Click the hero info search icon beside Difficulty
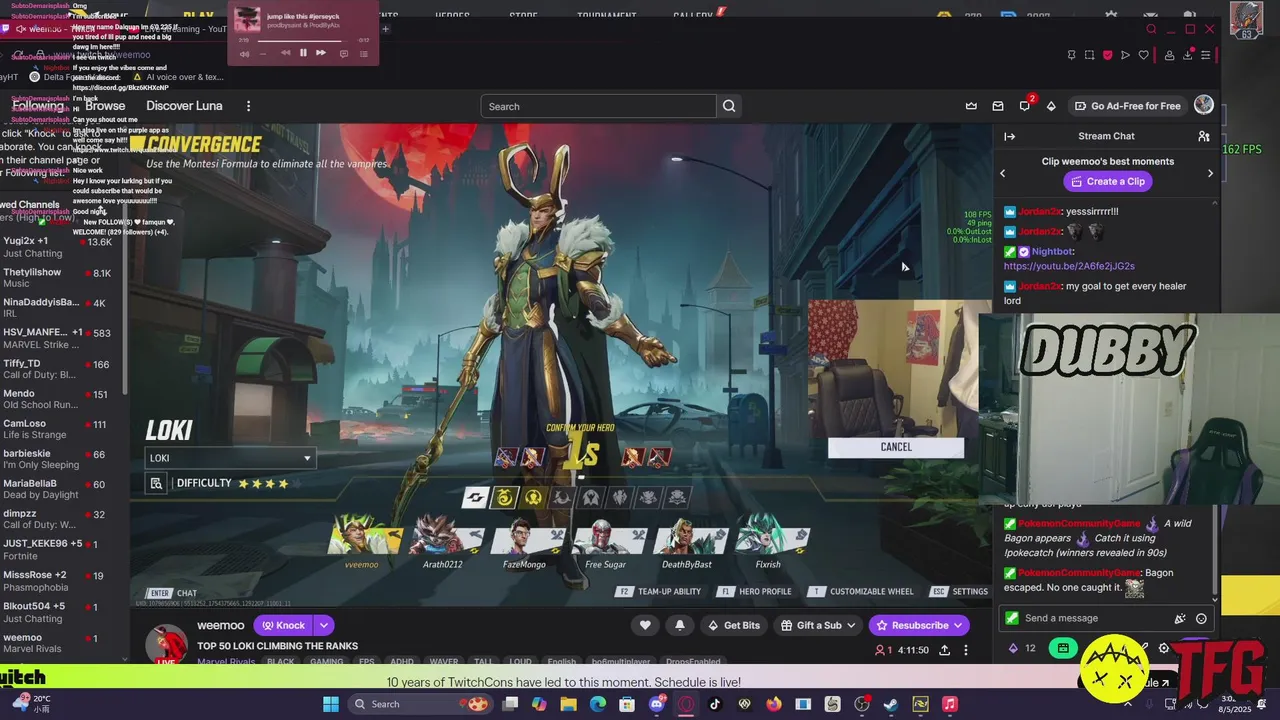Screen dimensions: 1280x720 [156, 483]
